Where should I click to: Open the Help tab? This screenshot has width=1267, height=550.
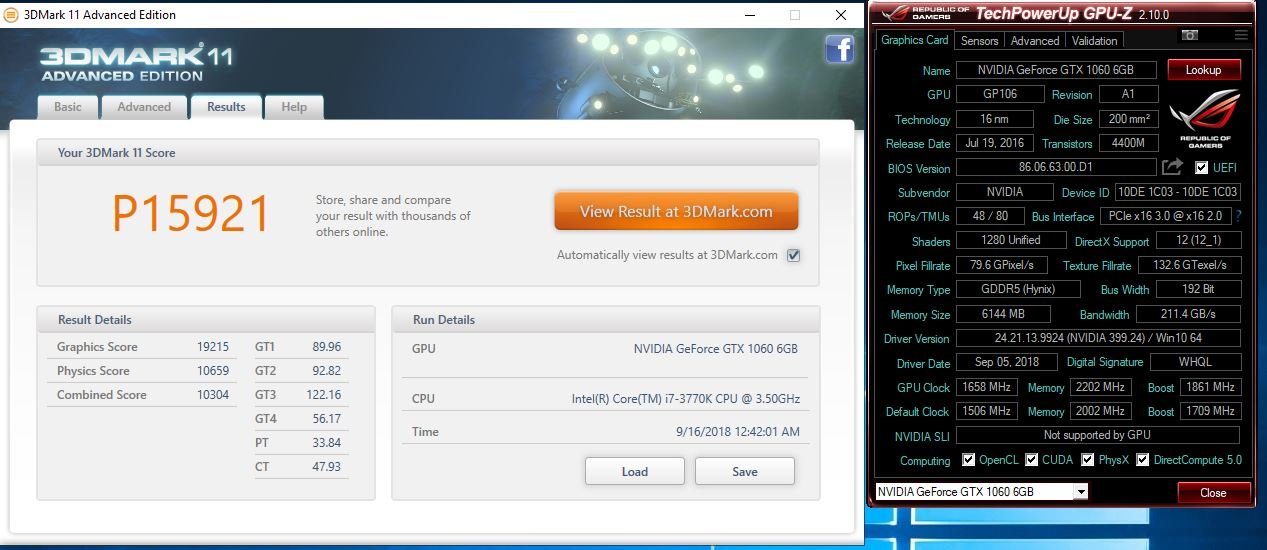coord(294,107)
